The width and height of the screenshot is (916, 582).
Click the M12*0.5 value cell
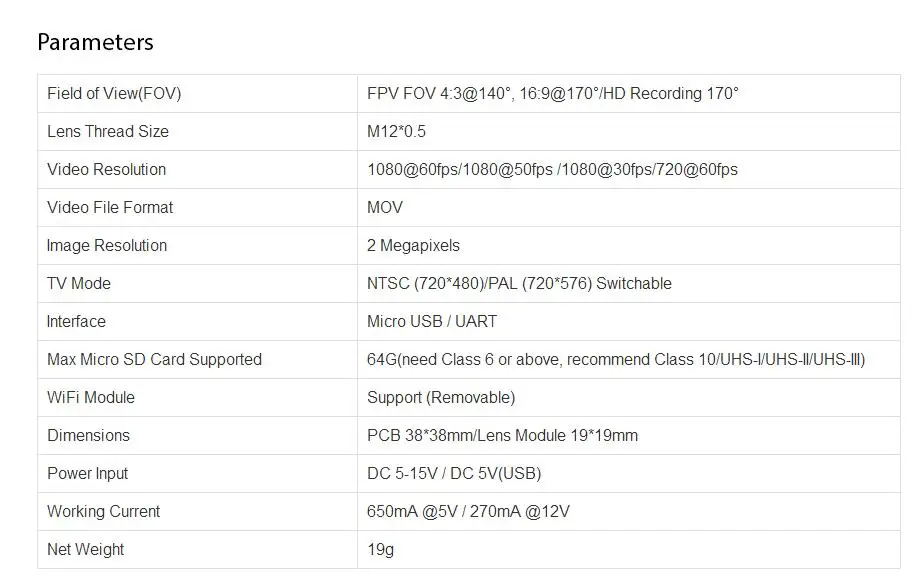click(629, 131)
